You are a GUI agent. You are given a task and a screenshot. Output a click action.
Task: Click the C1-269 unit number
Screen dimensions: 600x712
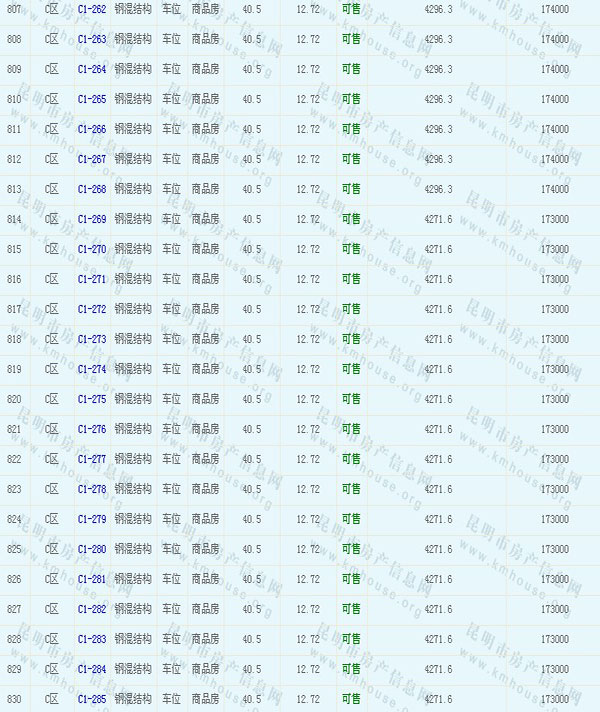point(91,220)
